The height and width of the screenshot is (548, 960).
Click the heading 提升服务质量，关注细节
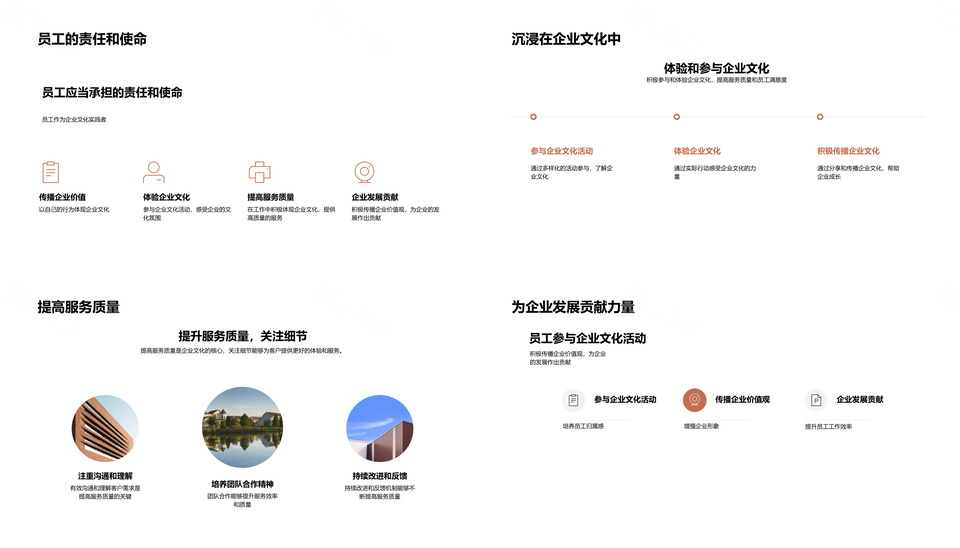pyautogui.click(x=242, y=336)
